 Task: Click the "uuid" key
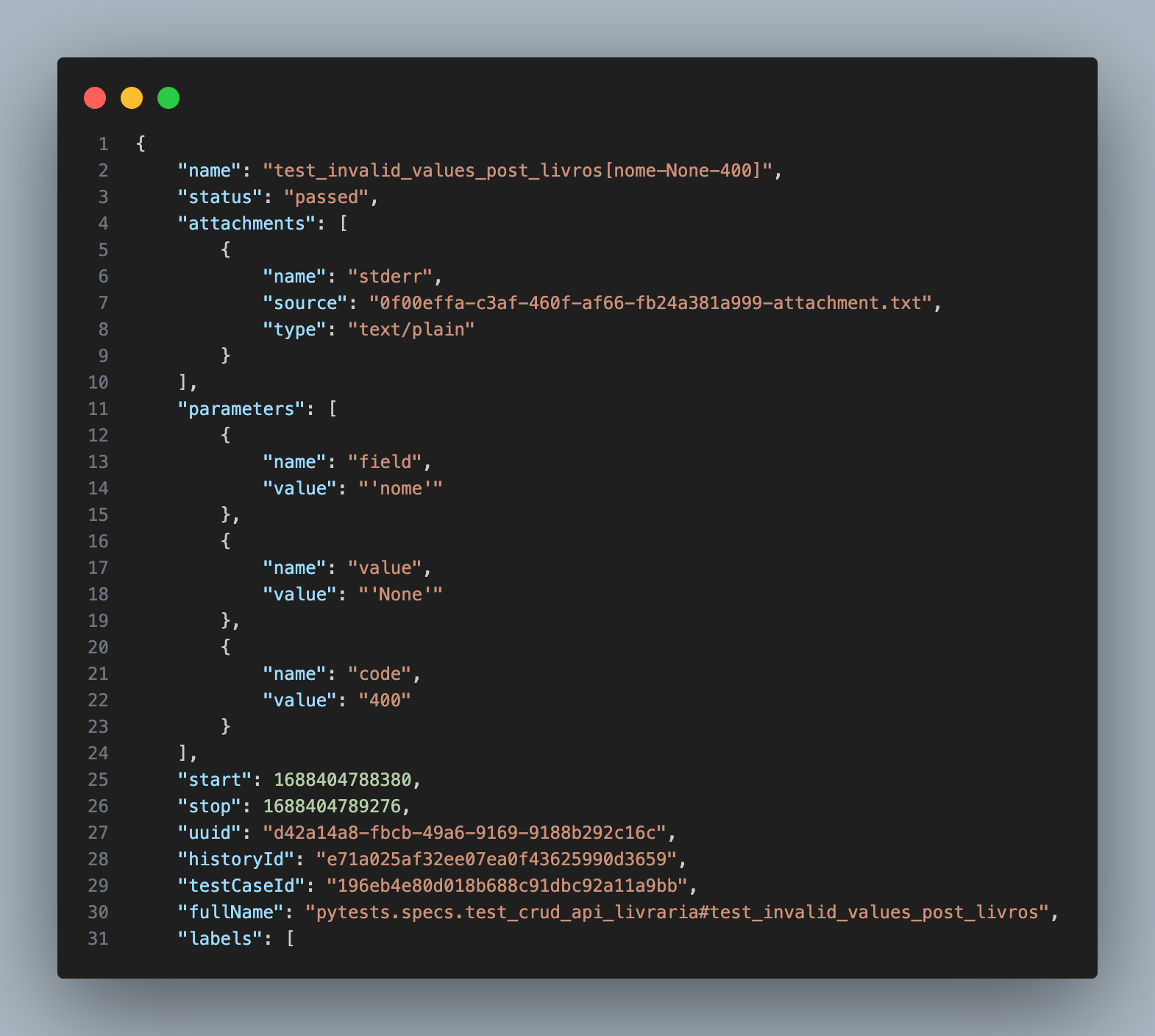(x=210, y=833)
